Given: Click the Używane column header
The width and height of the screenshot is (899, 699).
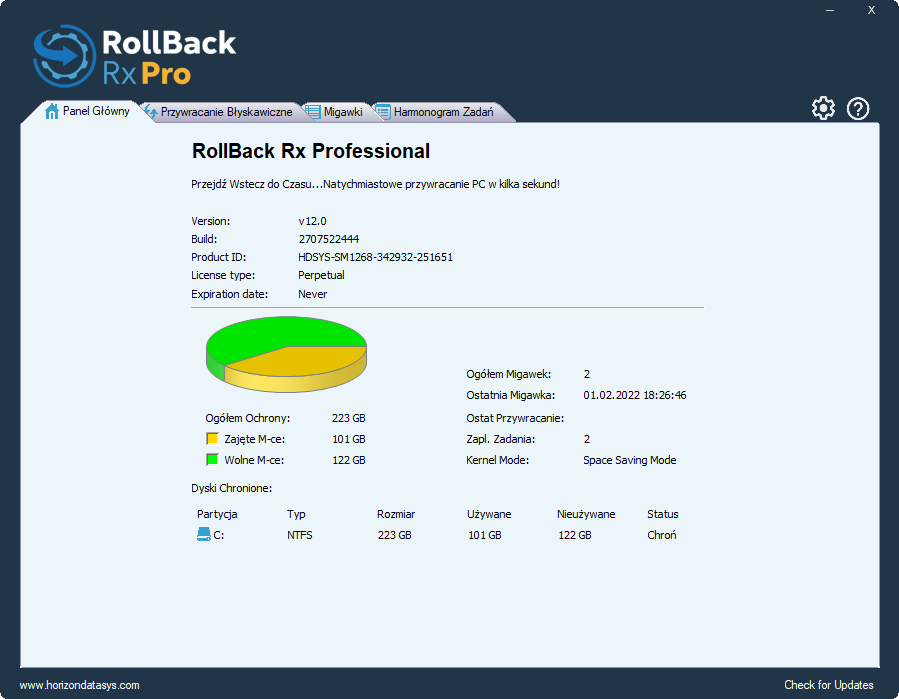Looking at the screenshot, I should point(488,514).
